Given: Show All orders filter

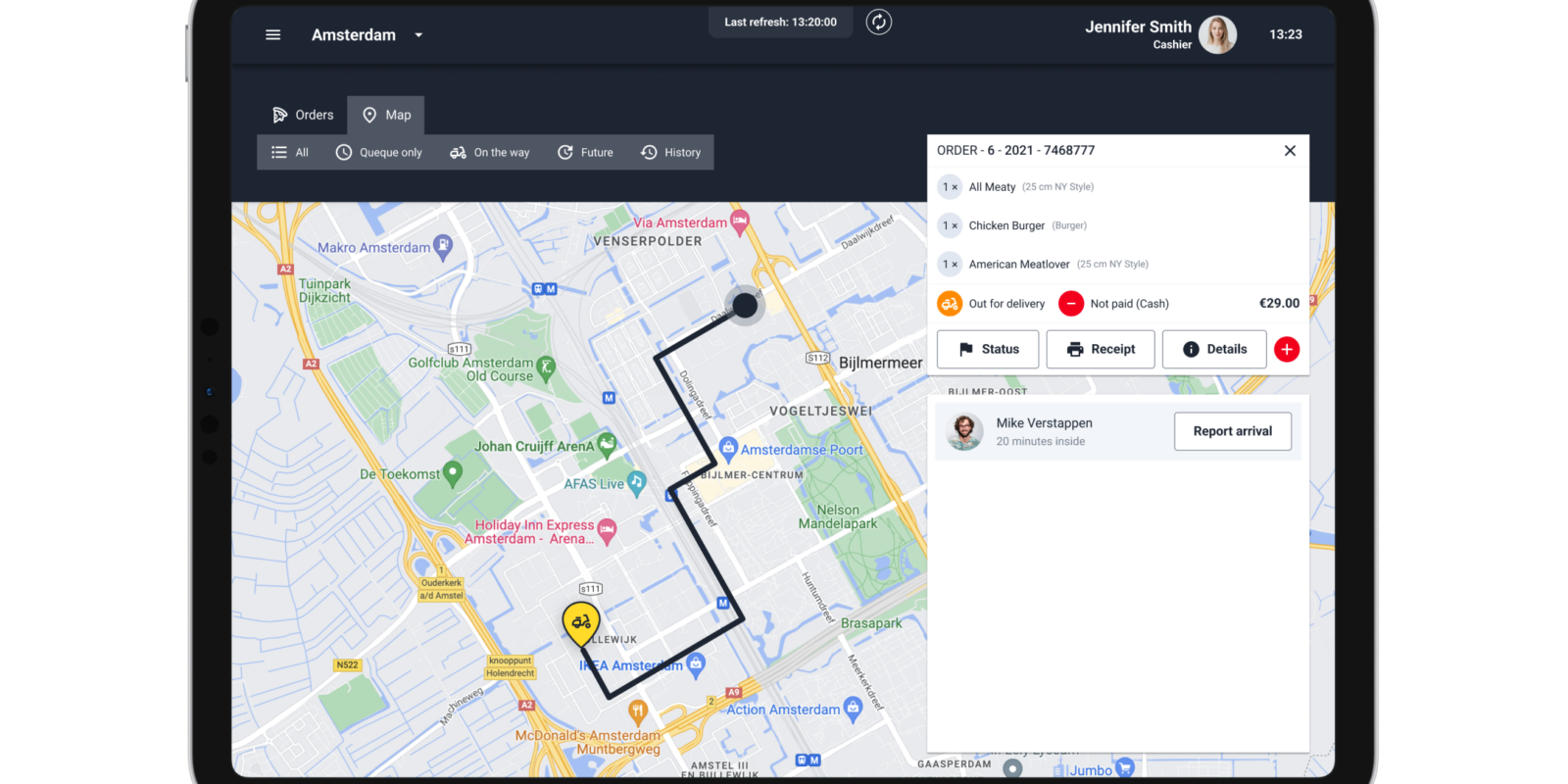Looking at the screenshot, I should point(290,153).
